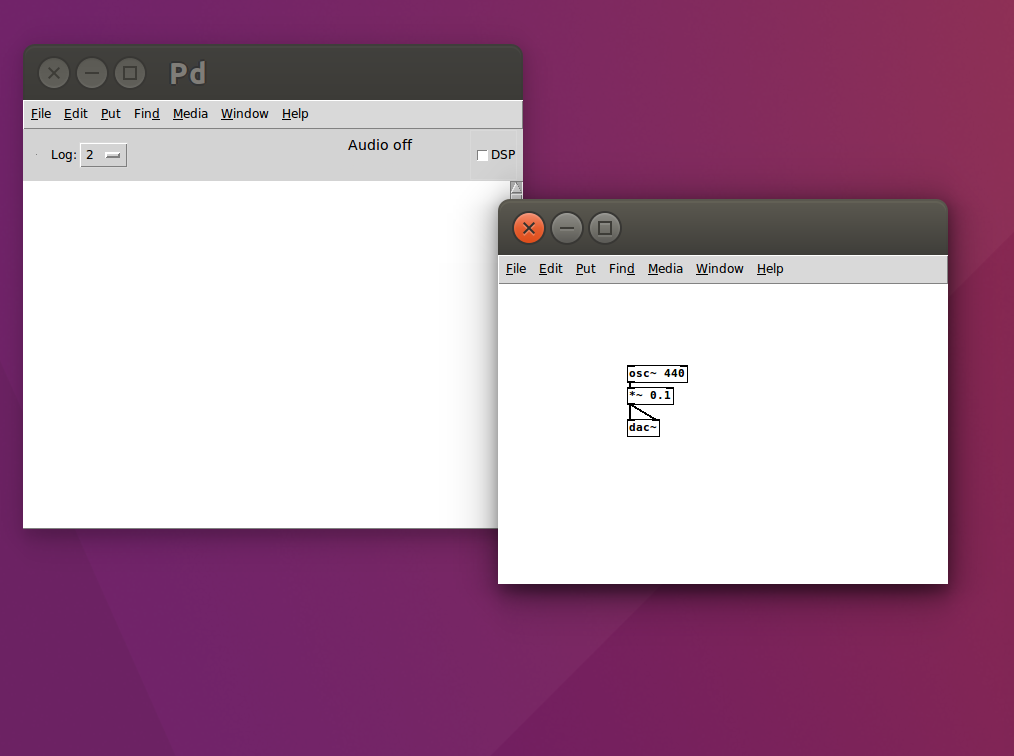This screenshot has height=756, width=1014.
Task: Maximize the patch window
Action: [x=605, y=228]
